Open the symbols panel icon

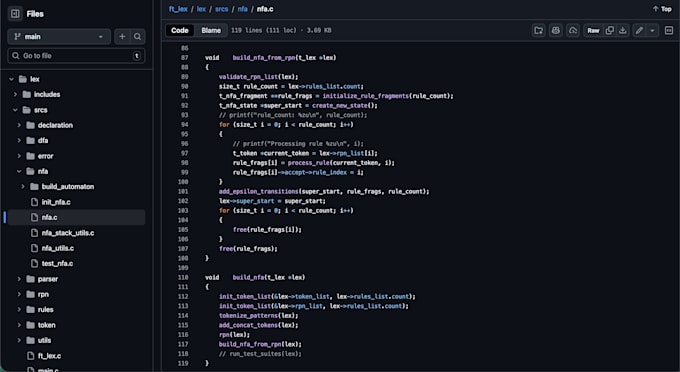[x=669, y=30]
